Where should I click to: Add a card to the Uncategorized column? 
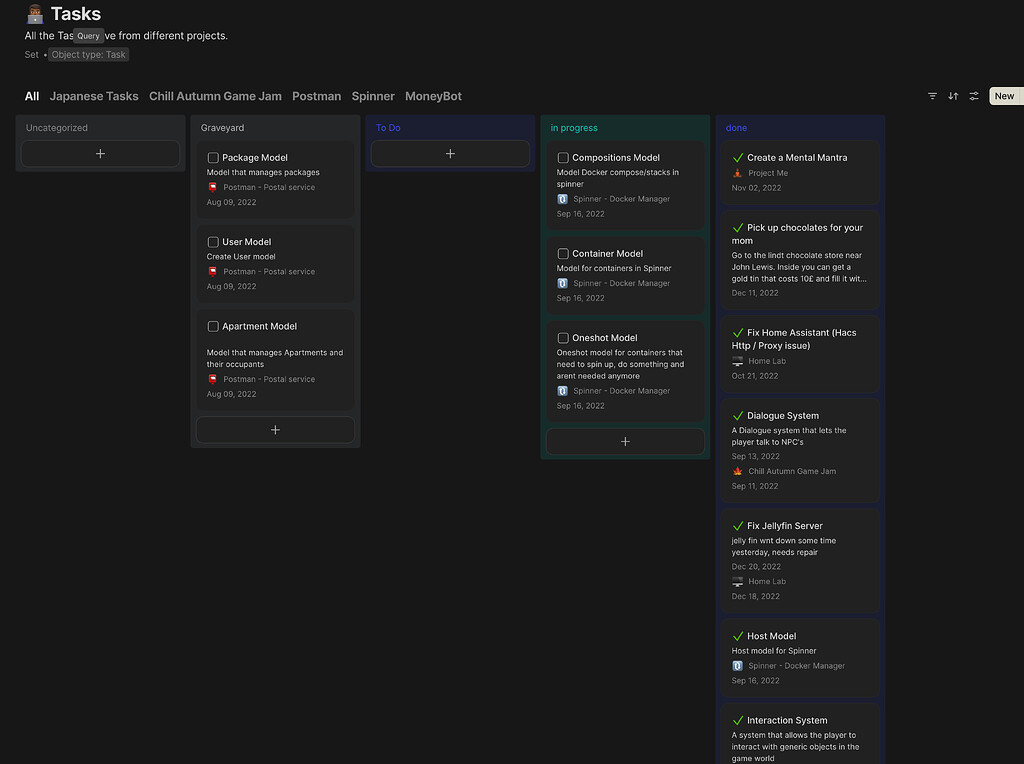click(x=100, y=154)
